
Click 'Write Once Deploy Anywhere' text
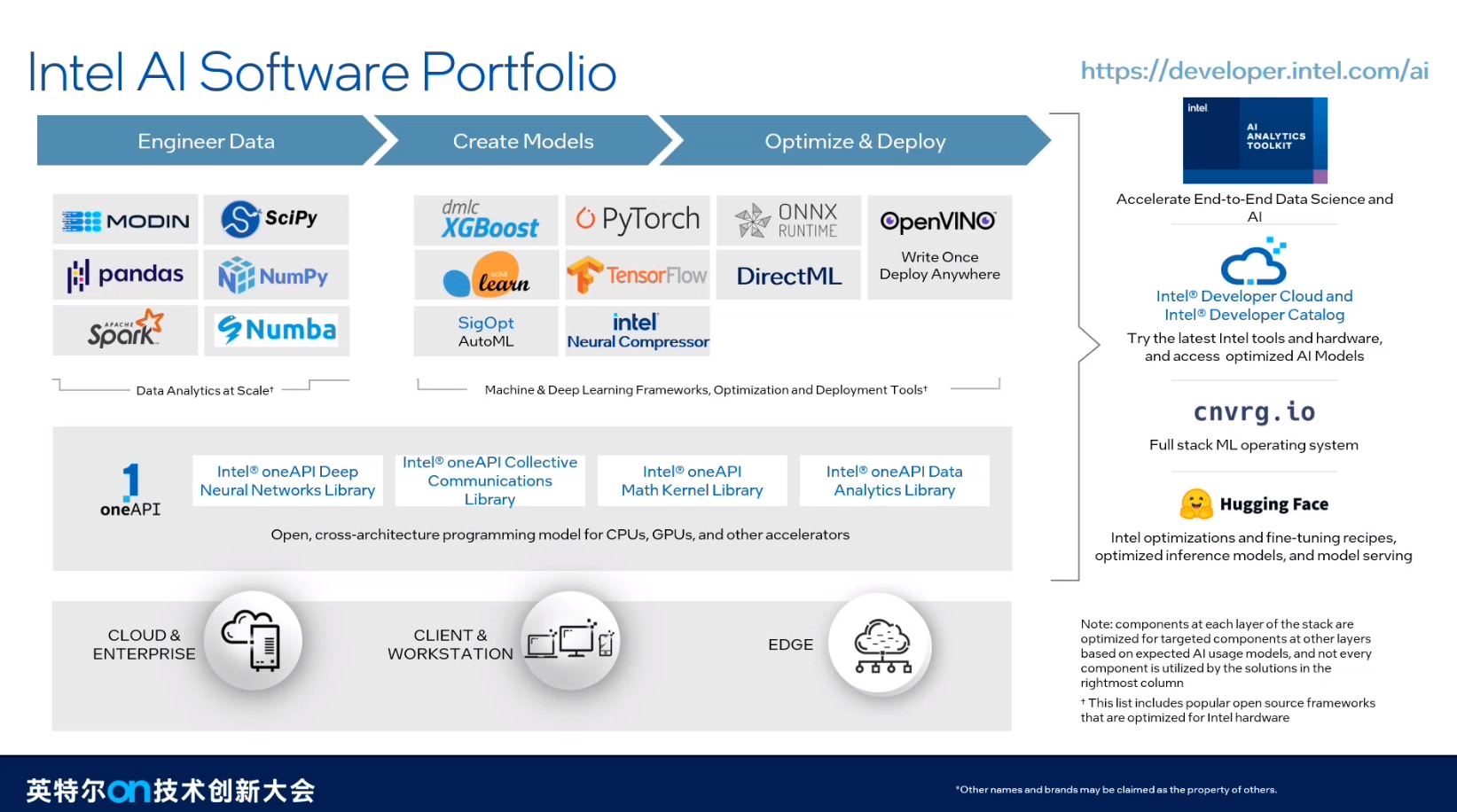tap(939, 266)
